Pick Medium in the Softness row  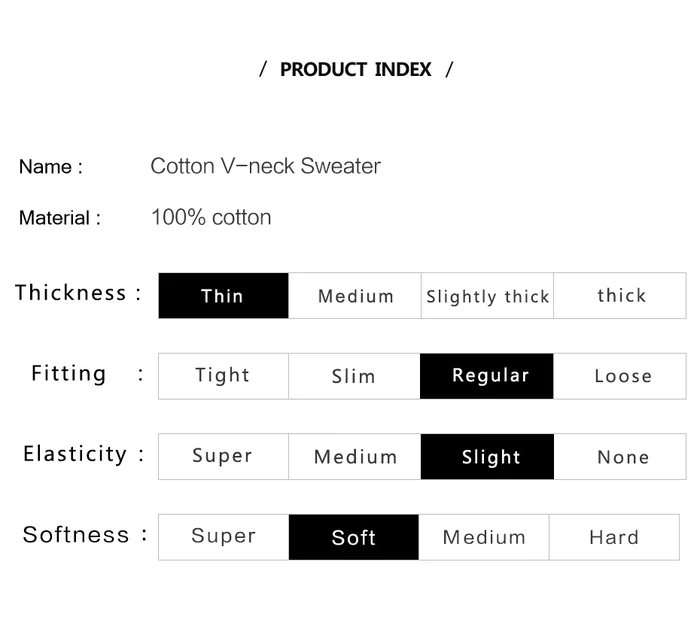tap(484, 537)
